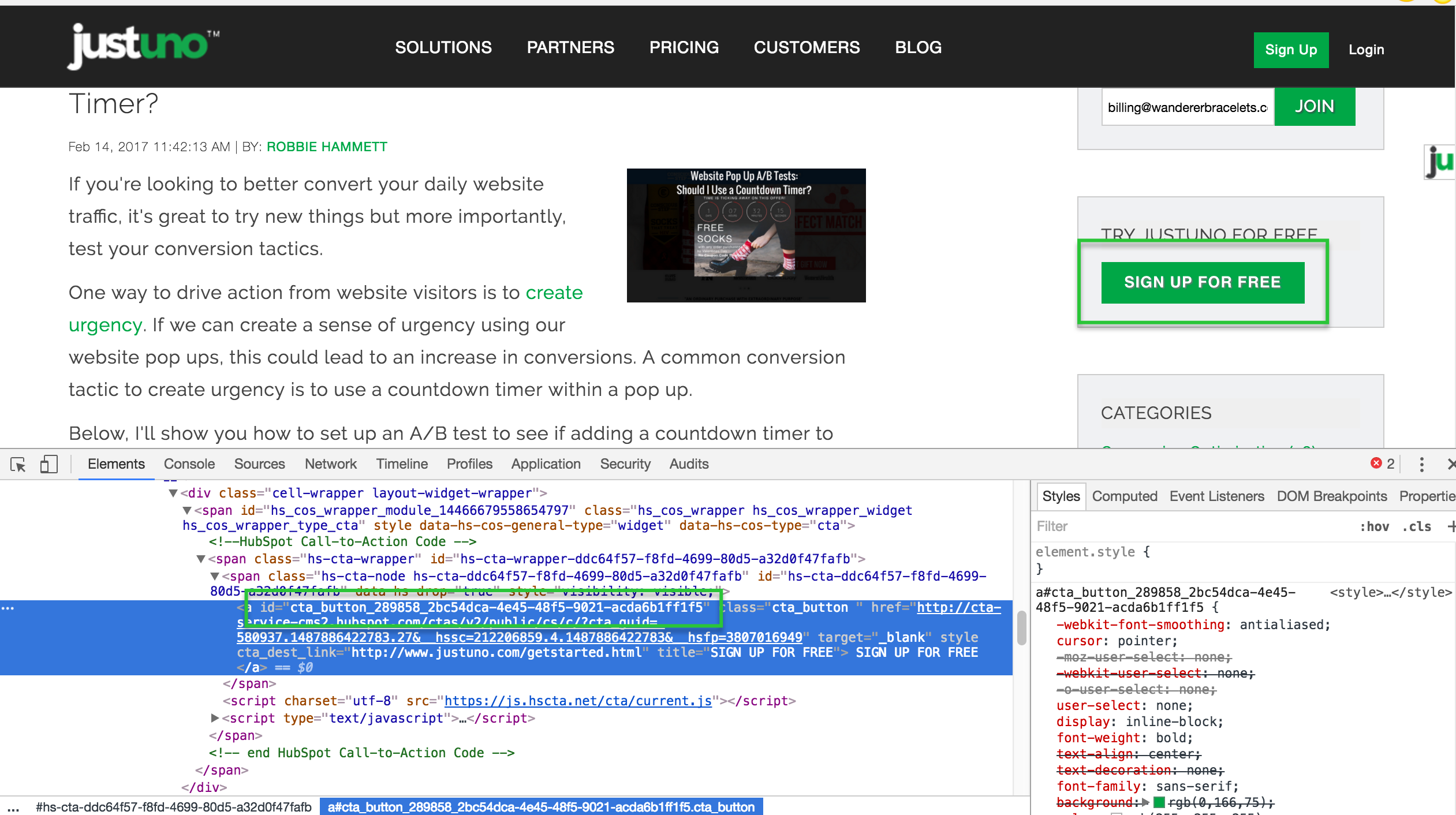Click the breadcrumb overflow ellipsis at bottom left

[13, 807]
